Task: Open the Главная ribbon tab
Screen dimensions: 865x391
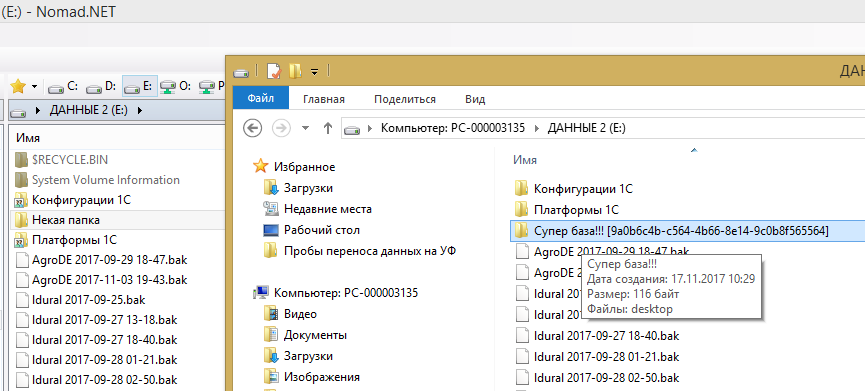Action: click(324, 99)
